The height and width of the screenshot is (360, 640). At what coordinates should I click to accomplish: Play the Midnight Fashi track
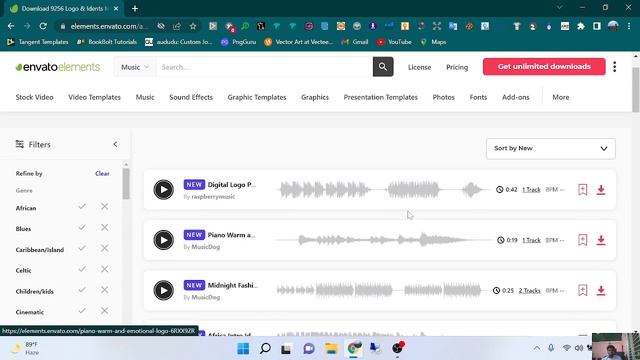coord(164,290)
